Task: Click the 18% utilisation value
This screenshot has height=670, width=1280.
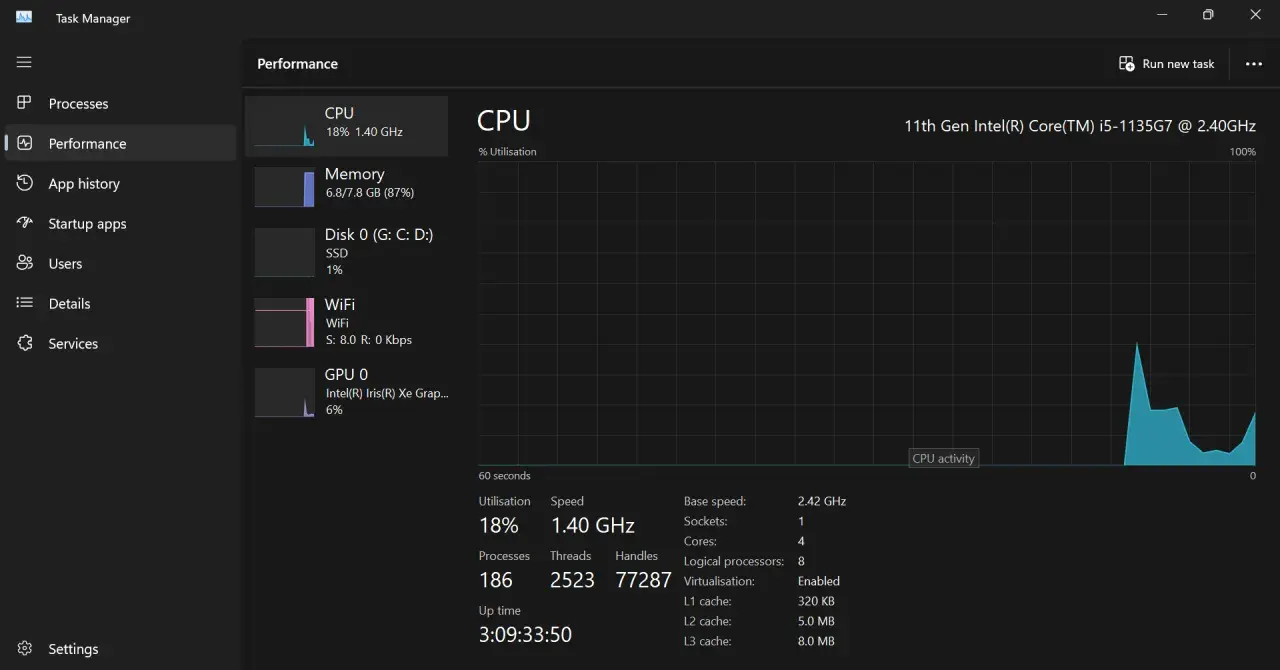Action: point(498,525)
